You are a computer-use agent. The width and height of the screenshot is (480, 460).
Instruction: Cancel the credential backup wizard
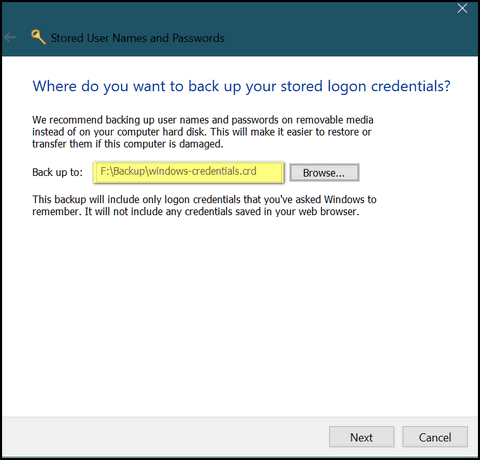click(x=435, y=437)
